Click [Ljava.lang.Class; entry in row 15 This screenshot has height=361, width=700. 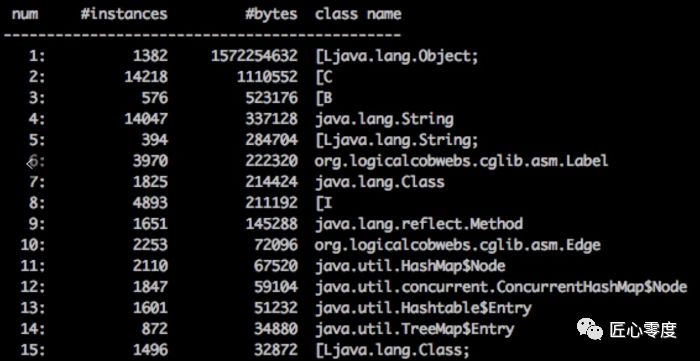point(392,350)
